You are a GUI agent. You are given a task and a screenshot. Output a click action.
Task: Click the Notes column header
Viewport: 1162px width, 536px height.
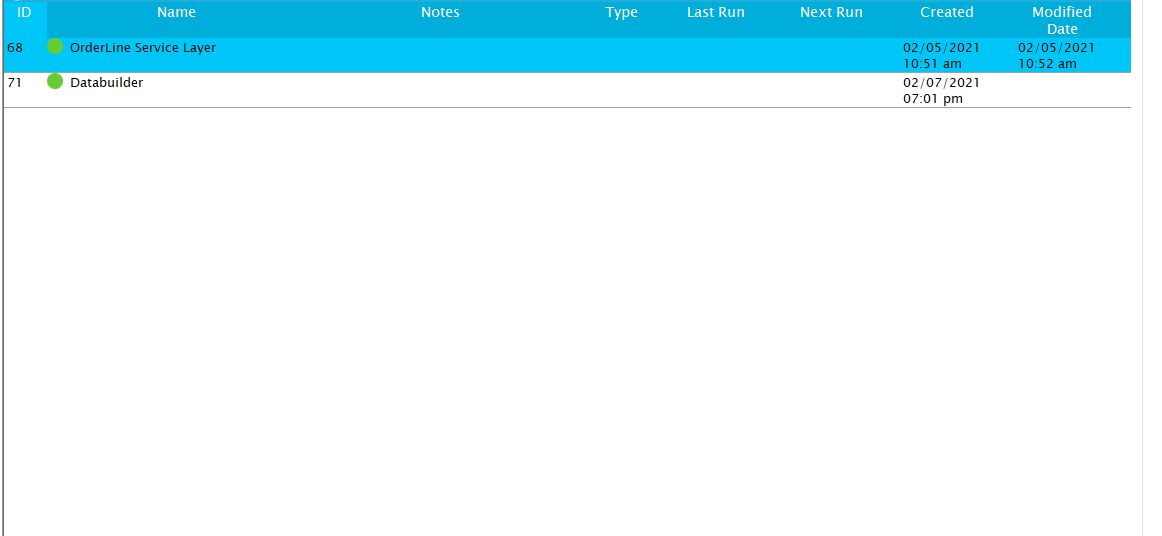tap(440, 13)
